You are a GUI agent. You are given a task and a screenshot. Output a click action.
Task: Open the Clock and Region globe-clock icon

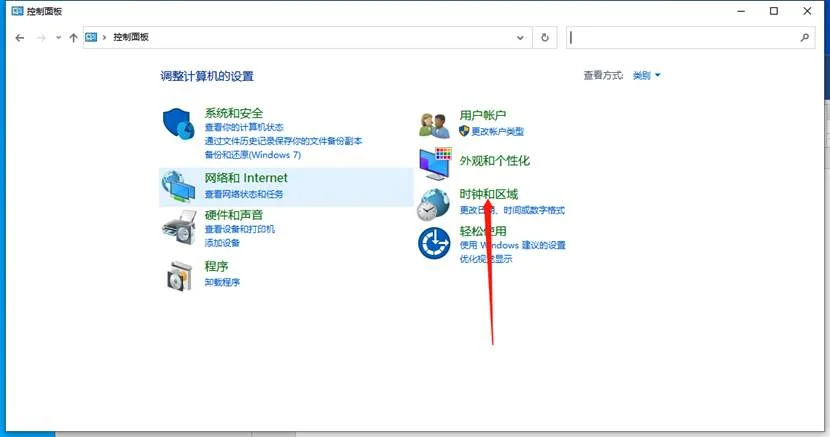tap(433, 204)
